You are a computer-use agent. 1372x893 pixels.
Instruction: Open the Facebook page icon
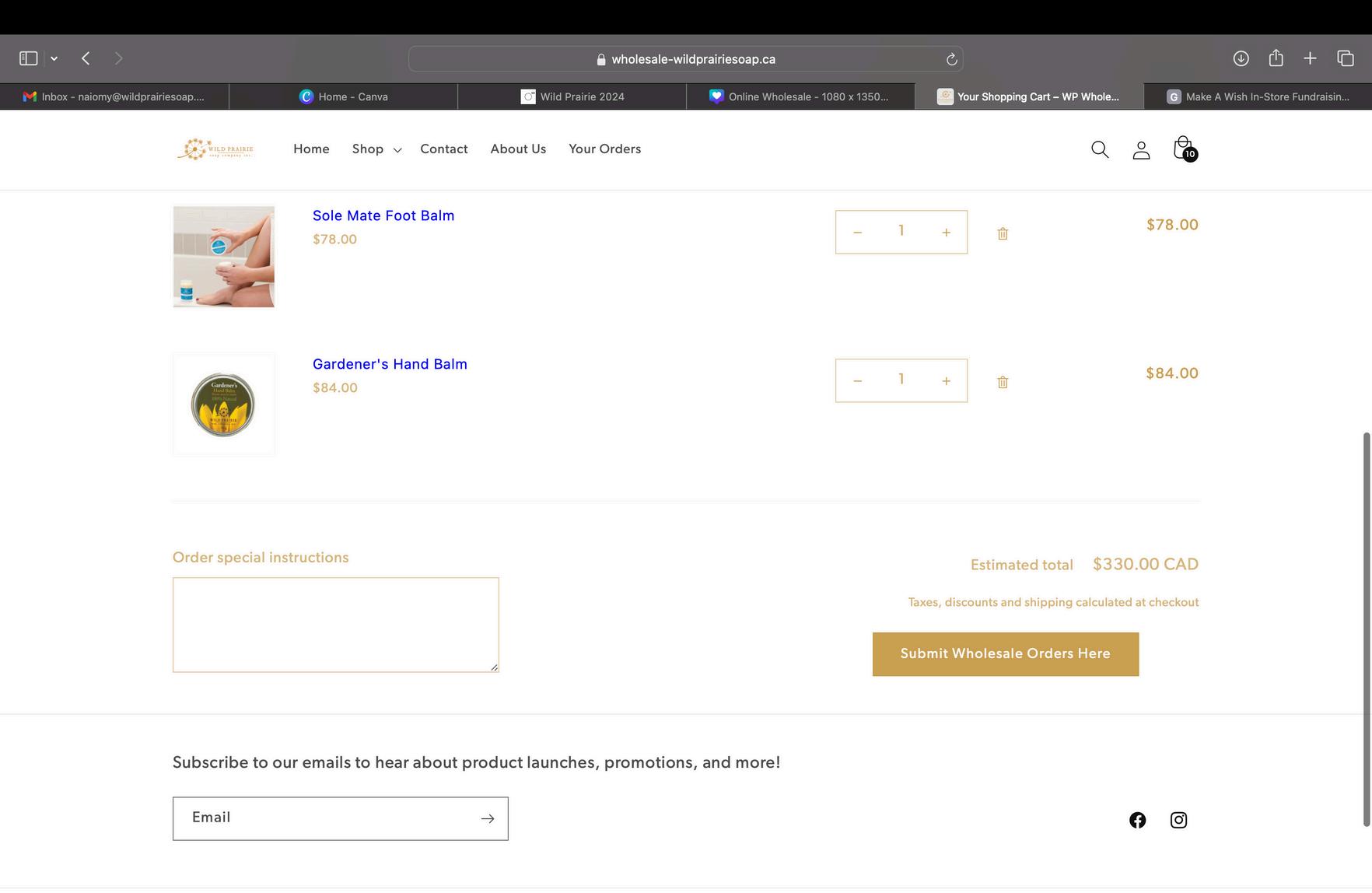coord(1138,820)
